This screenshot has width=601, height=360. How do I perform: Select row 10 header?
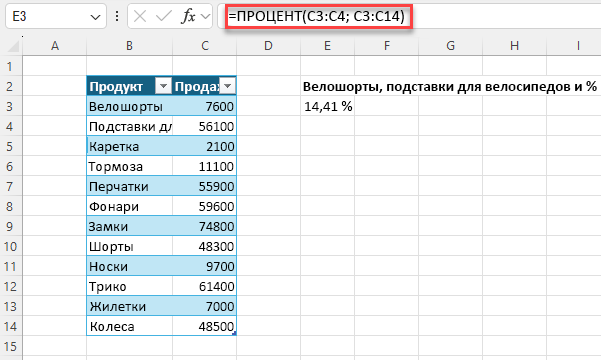11,246
